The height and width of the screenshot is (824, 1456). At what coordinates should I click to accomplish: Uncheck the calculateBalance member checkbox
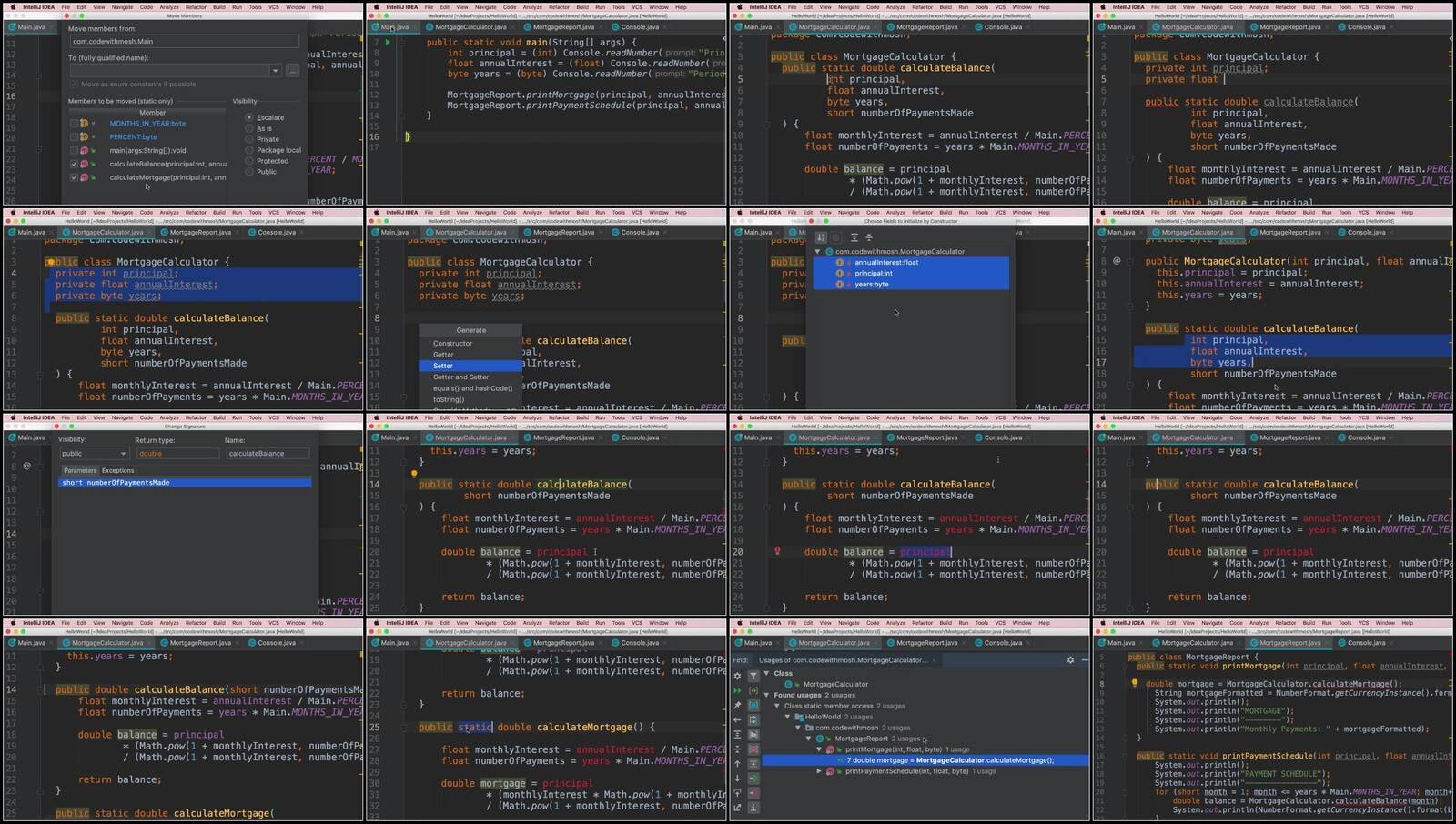75,165
